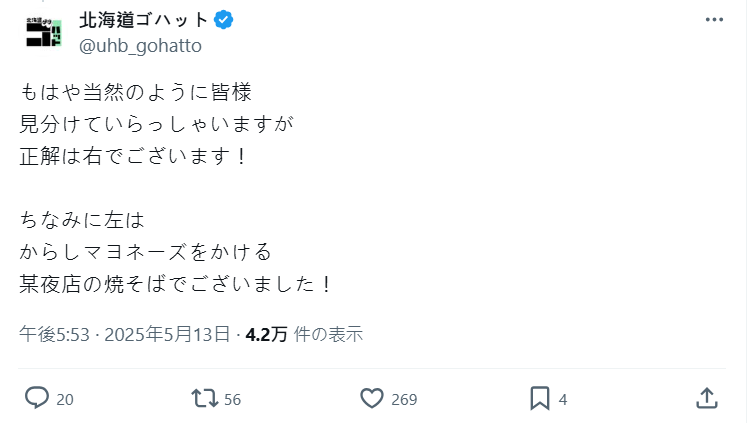This screenshot has height=423, width=751.
Task: Click the repost count 56
Action: (x=233, y=399)
